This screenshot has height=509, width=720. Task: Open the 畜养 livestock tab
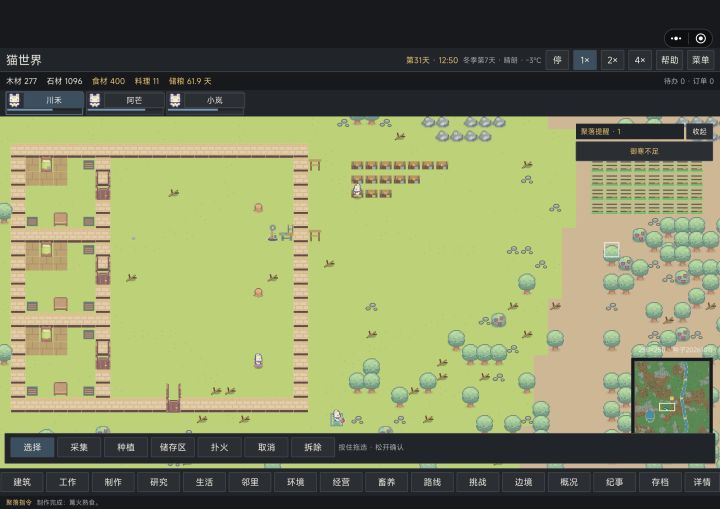coord(387,482)
